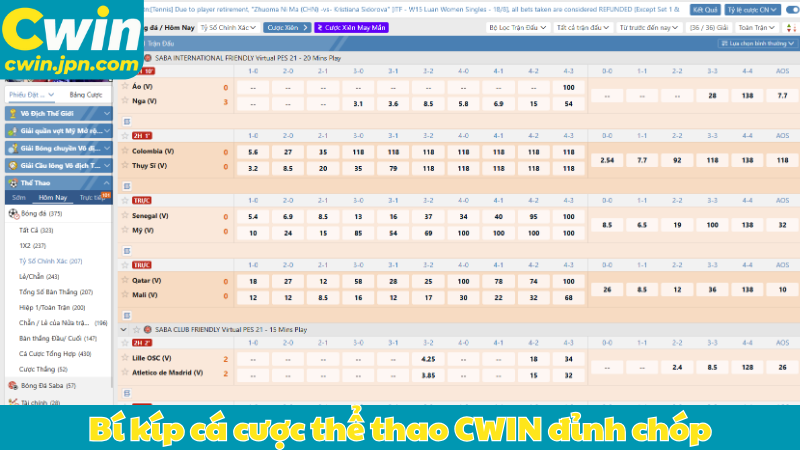Image resolution: width=800 pixels, height=450 pixels.
Task: Switch to the Hôm Nay tab
Action: coord(46,198)
